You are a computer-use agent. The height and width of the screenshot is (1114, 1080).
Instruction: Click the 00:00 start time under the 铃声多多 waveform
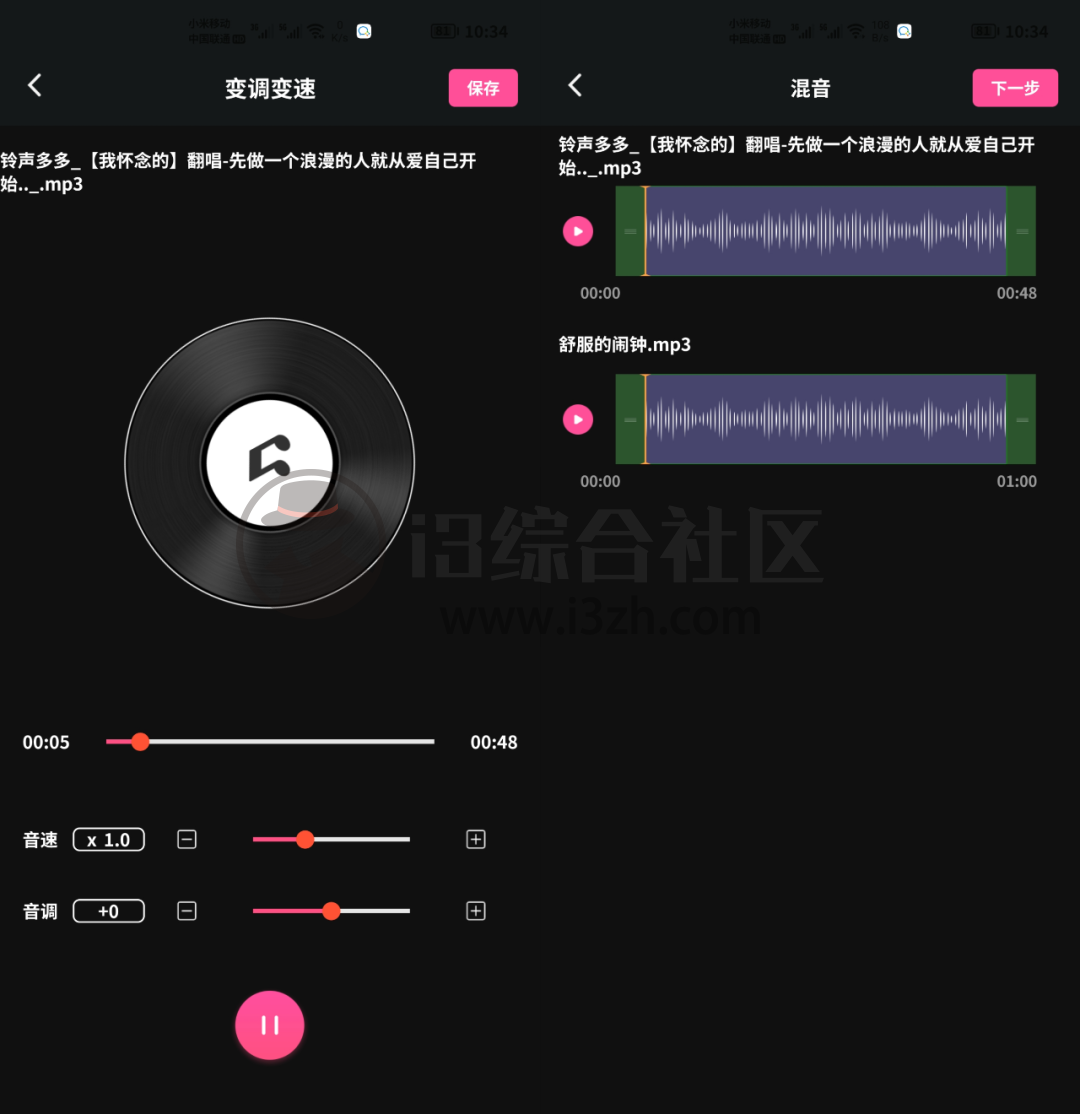pos(600,293)
